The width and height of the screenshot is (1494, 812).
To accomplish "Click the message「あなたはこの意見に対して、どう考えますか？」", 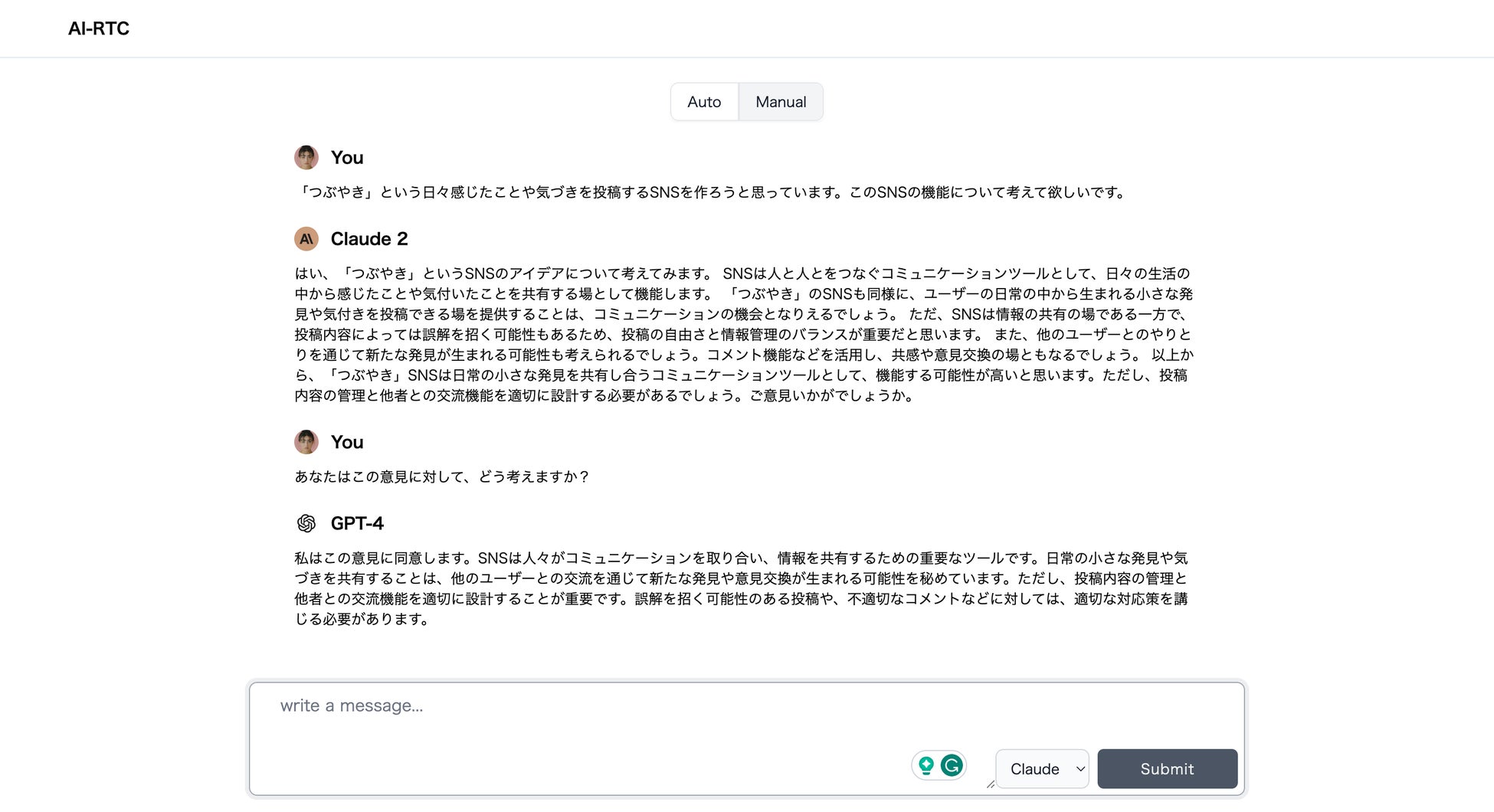I will pos(442,476).
